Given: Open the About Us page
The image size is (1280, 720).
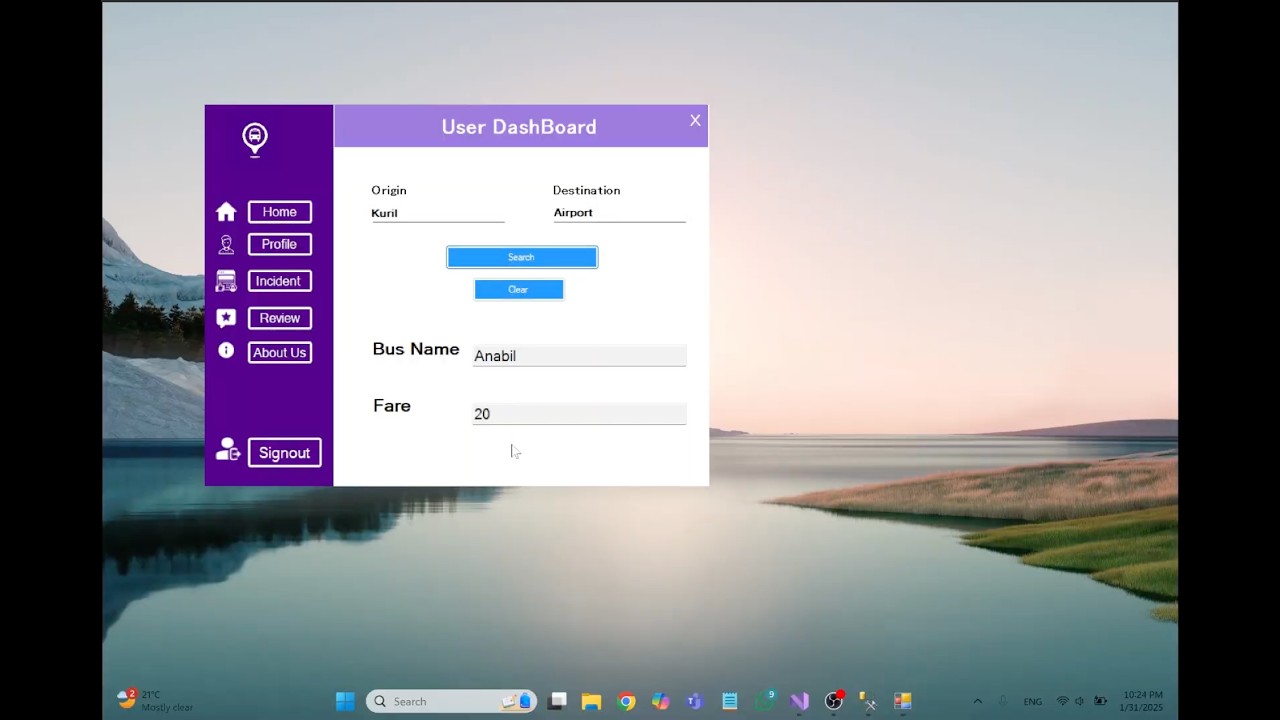Looking at the screenshot, I should click(280, 352).
